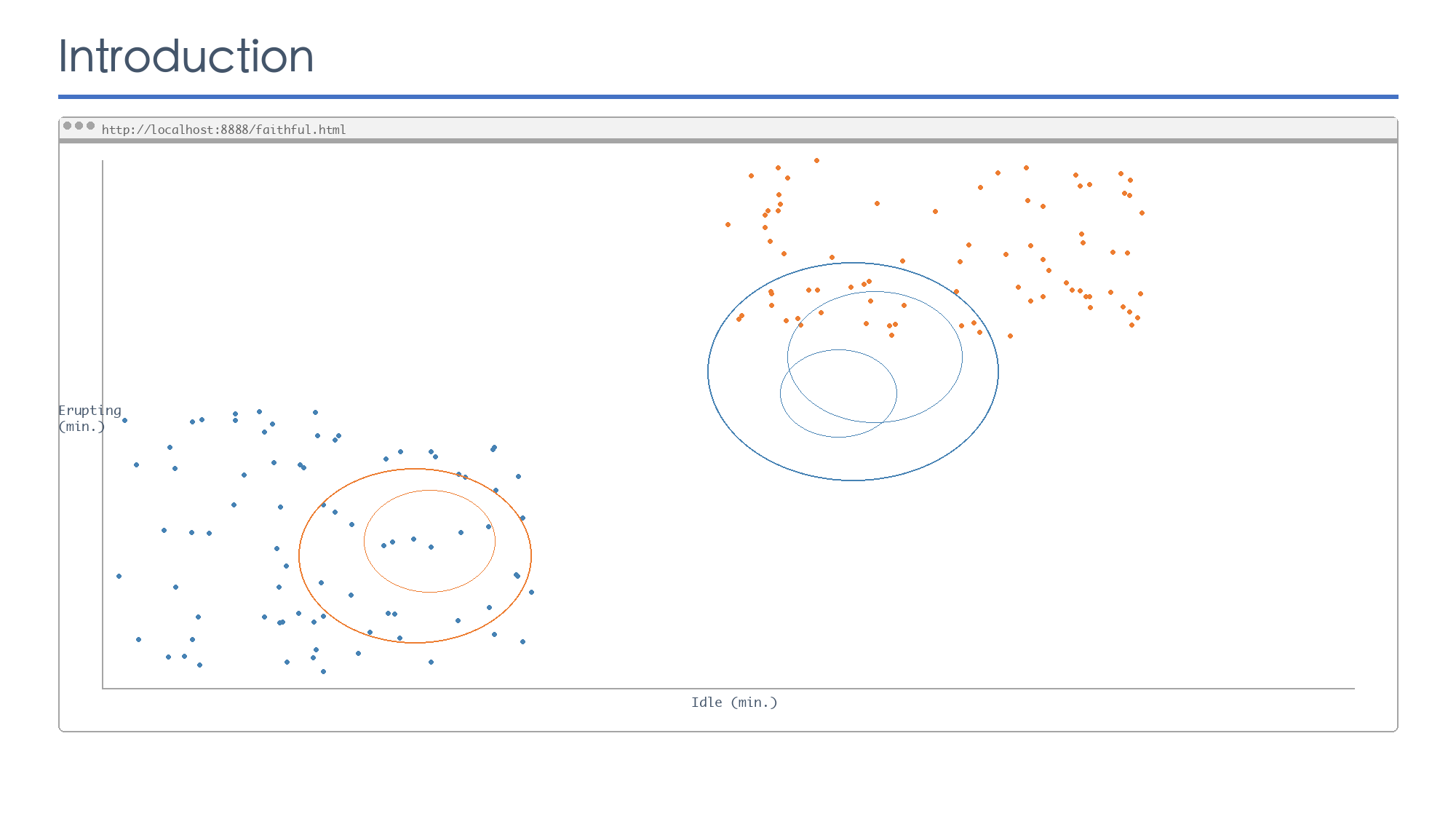Click the "Introduction" slide title

(186, 56)
